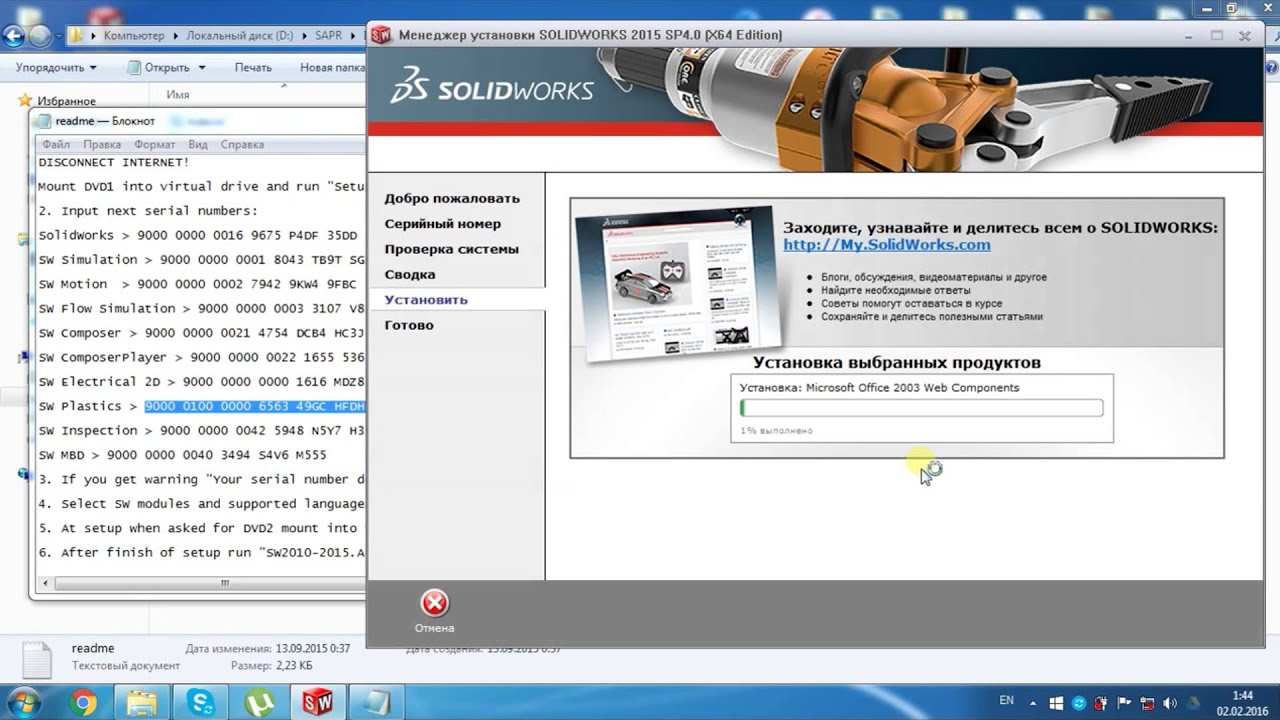Click the SolidWorks installer taskbar icon

coord(318,703)
